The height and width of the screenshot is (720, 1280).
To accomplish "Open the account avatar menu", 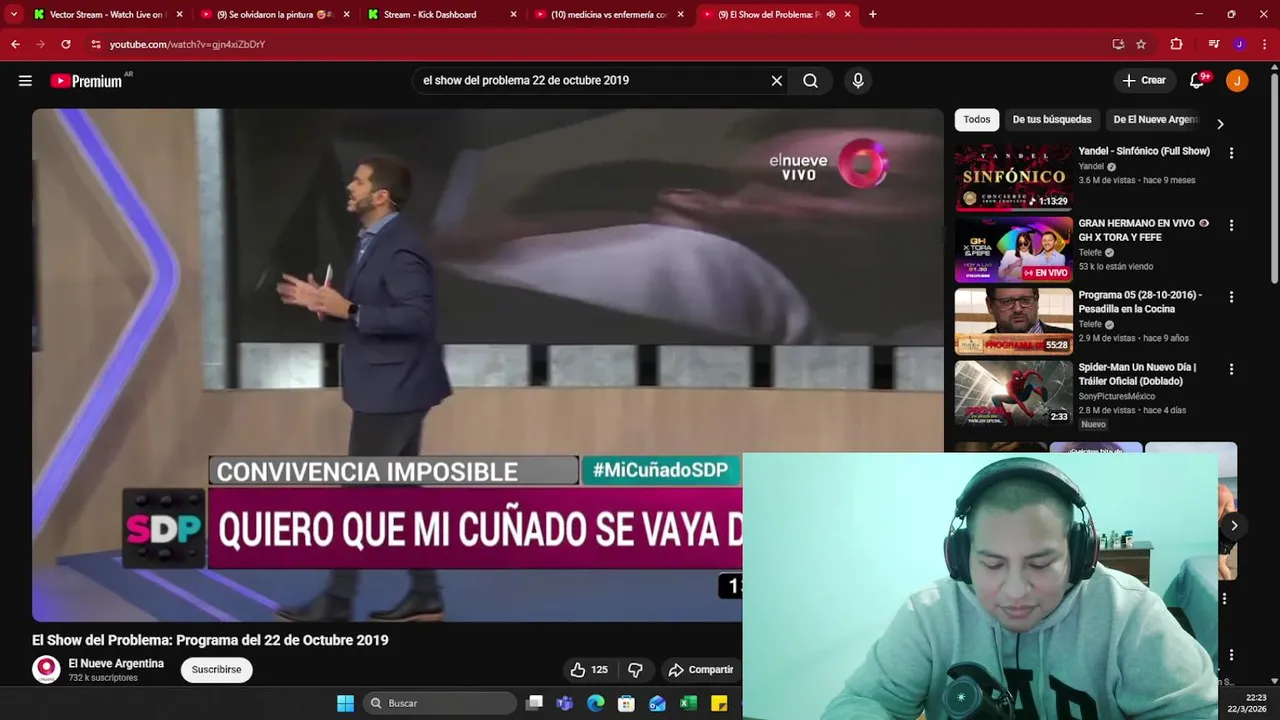I will [1237, 81].
